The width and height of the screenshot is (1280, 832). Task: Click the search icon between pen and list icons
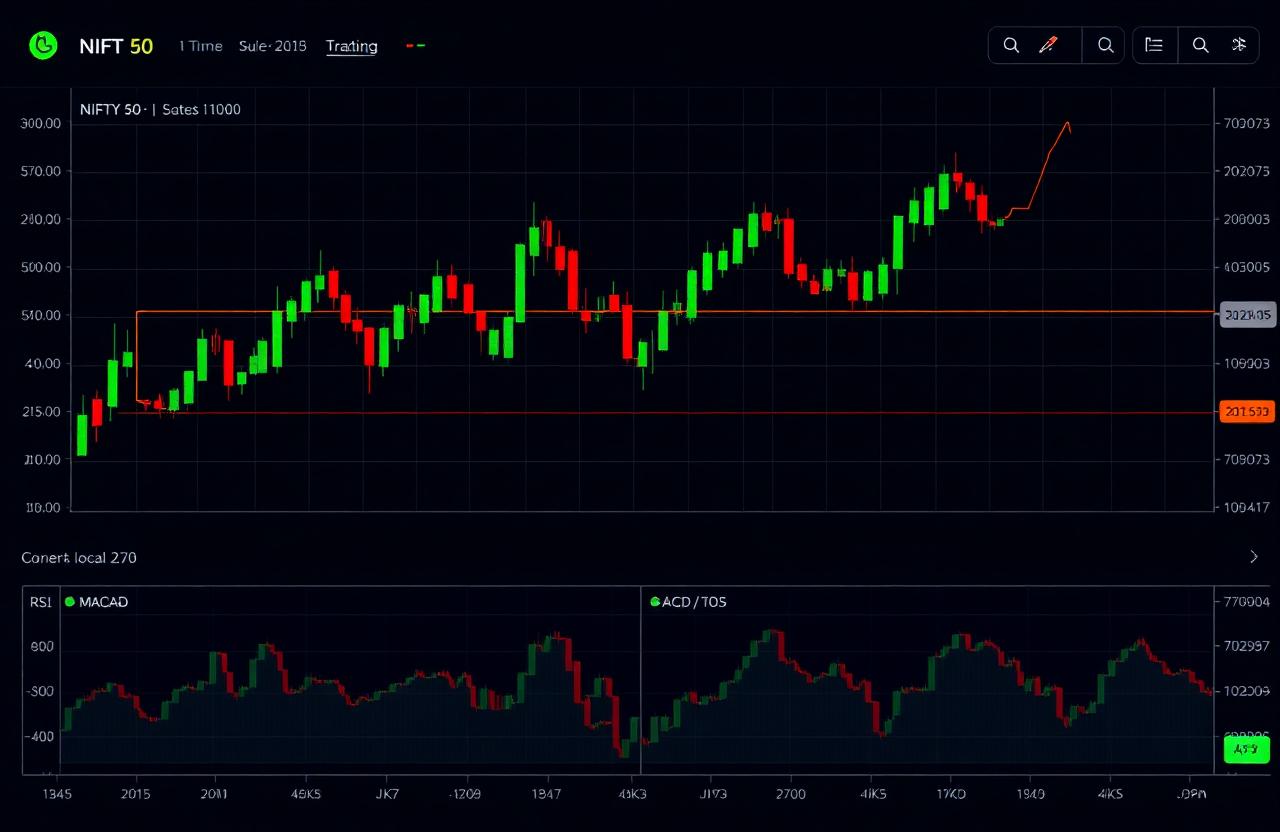pyautogui.click(x=1105, y=45)
